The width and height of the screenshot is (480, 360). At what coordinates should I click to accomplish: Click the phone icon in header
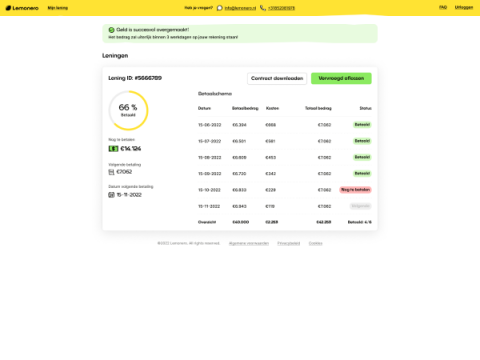click(263, 8)
